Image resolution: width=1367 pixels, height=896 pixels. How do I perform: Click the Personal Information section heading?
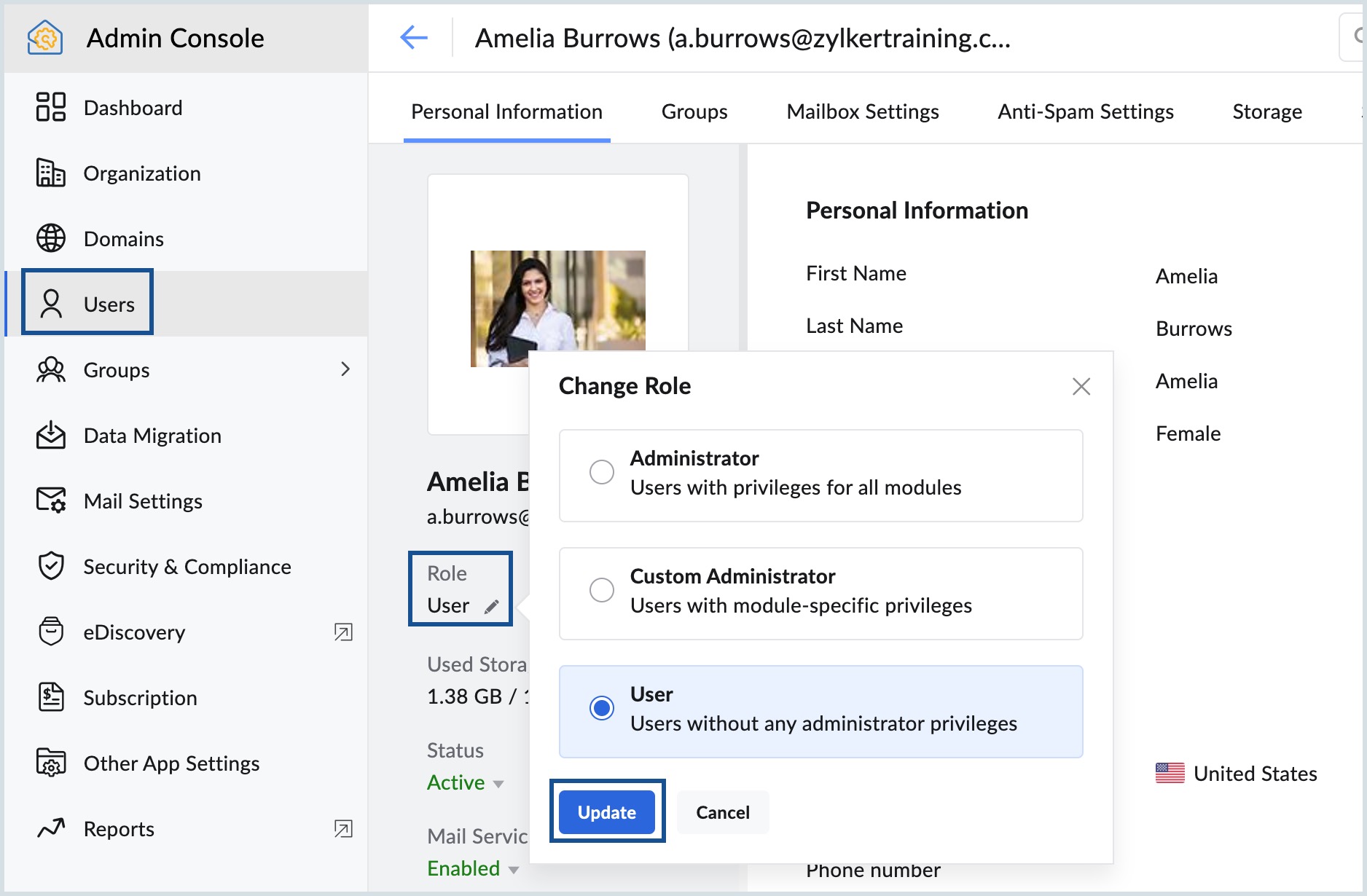click(x=917, y=211)
